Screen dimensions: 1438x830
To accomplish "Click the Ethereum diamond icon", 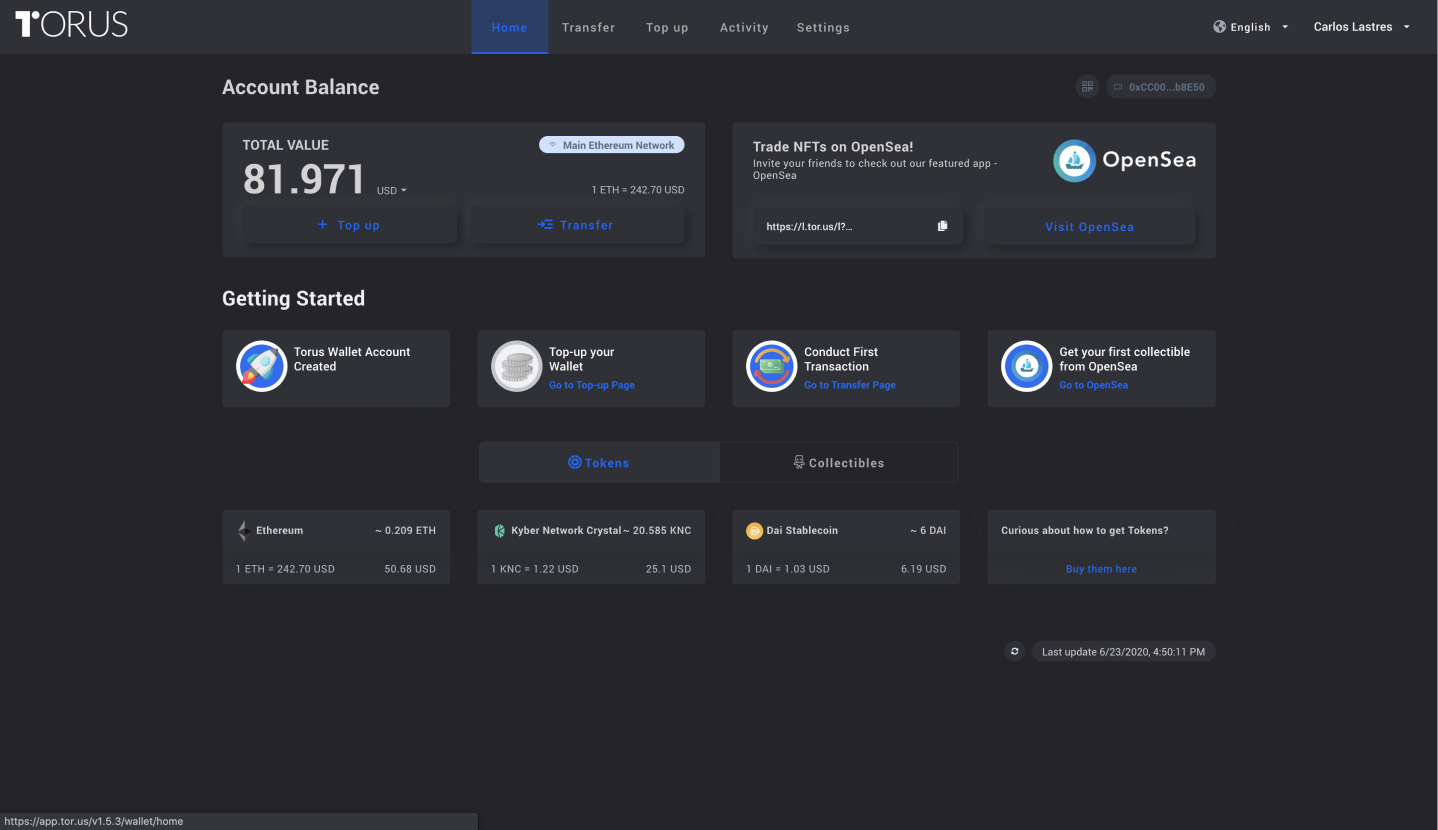I will point(243,531).
